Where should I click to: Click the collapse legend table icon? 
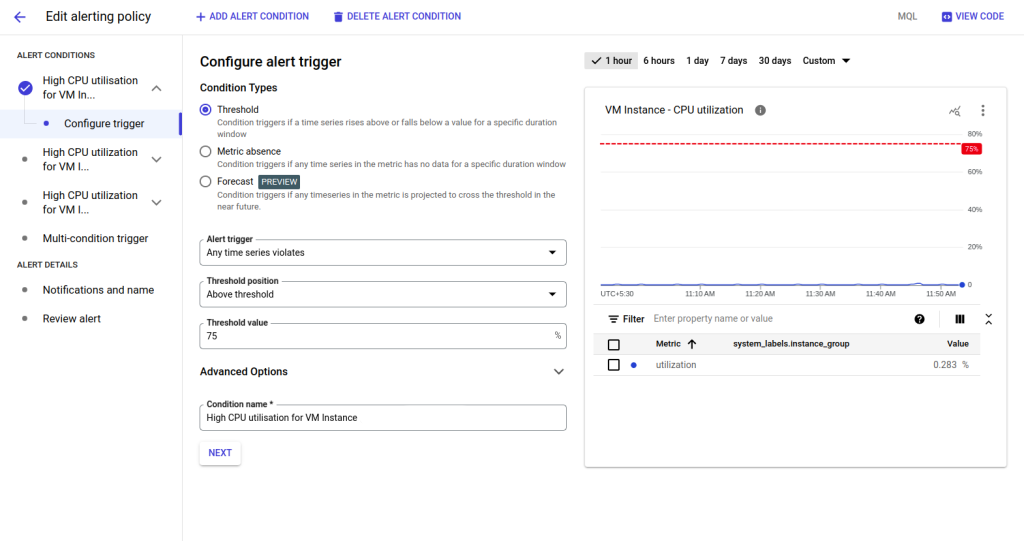(x=988, y=319)
